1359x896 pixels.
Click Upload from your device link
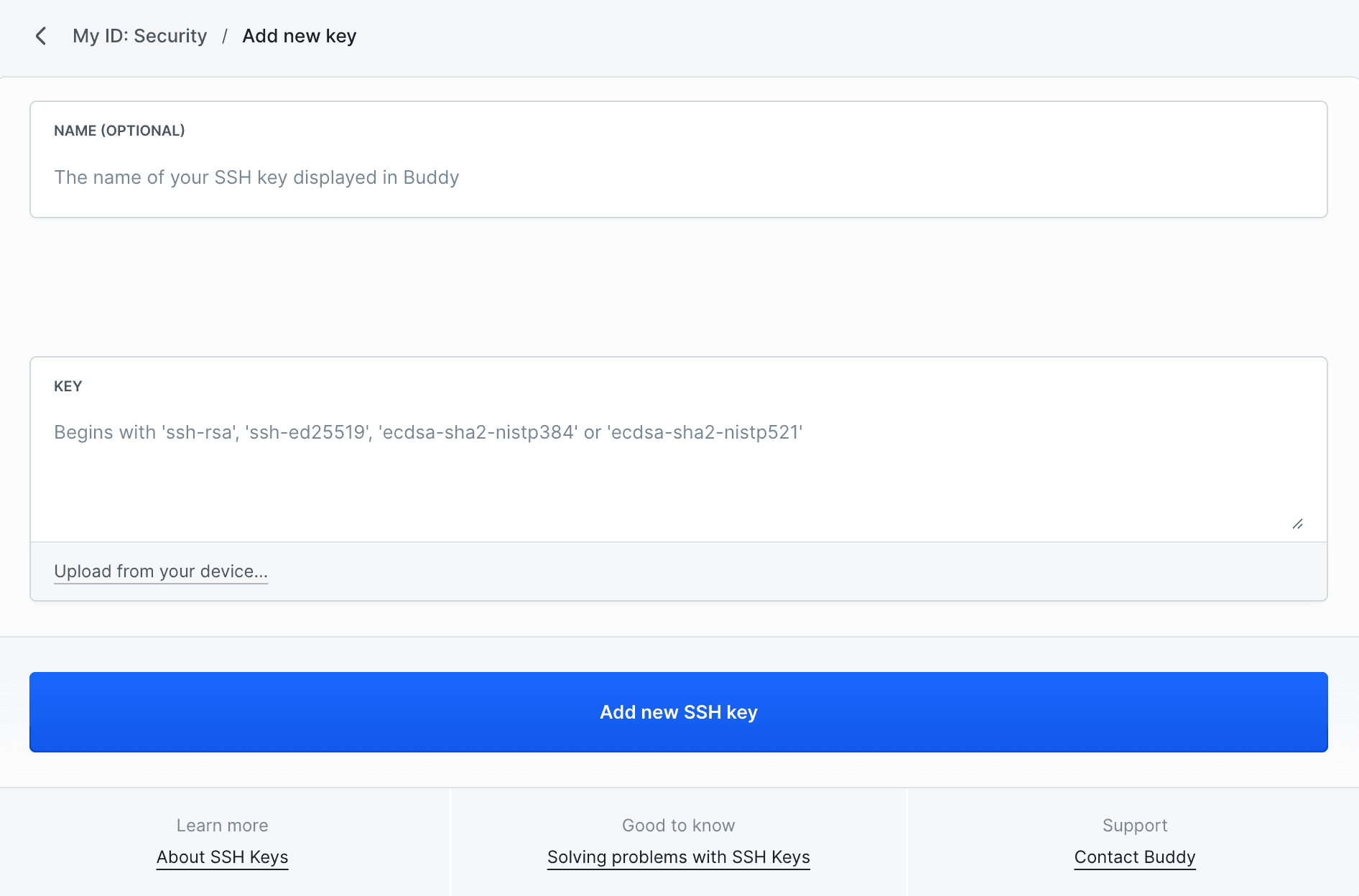[x=161, y=571]
